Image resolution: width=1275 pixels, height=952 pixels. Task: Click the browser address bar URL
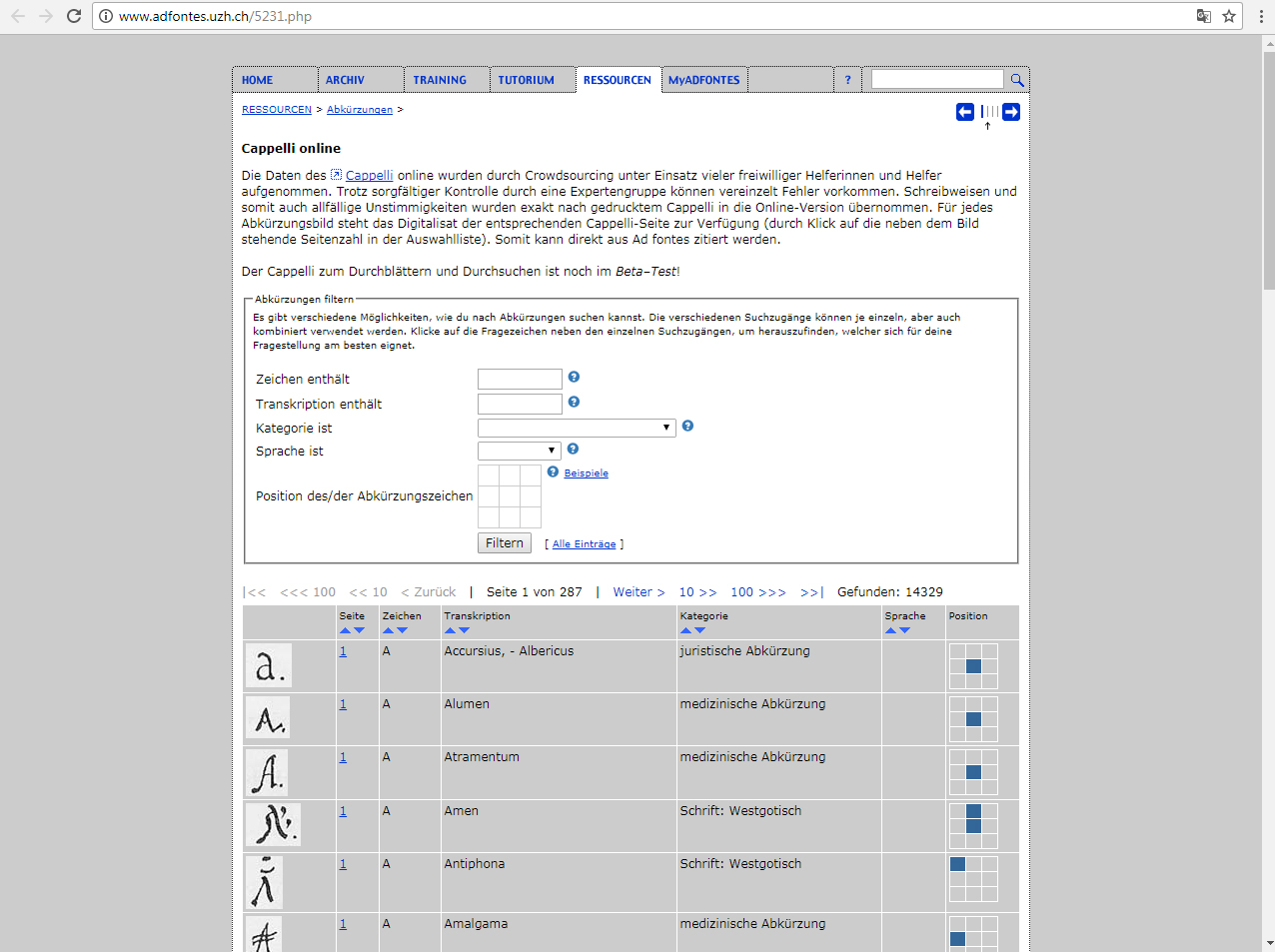[x=215, y=16]
